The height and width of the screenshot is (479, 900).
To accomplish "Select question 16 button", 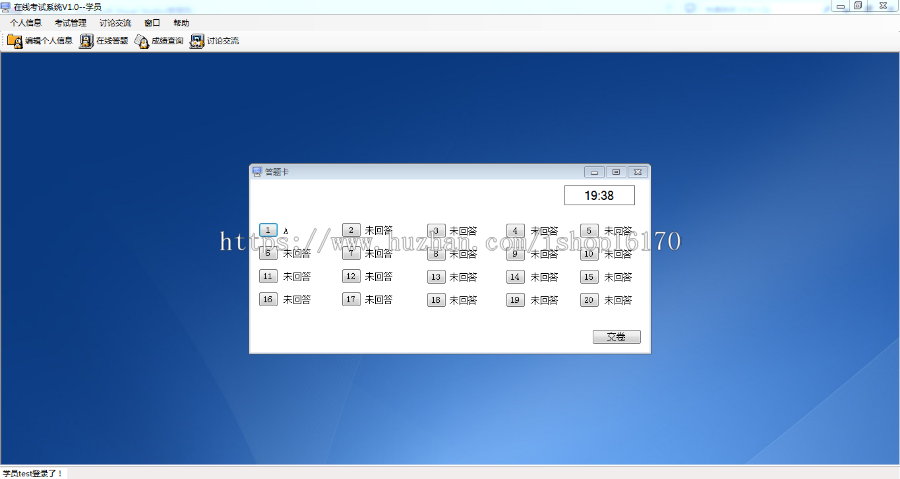I will point(268,299).
